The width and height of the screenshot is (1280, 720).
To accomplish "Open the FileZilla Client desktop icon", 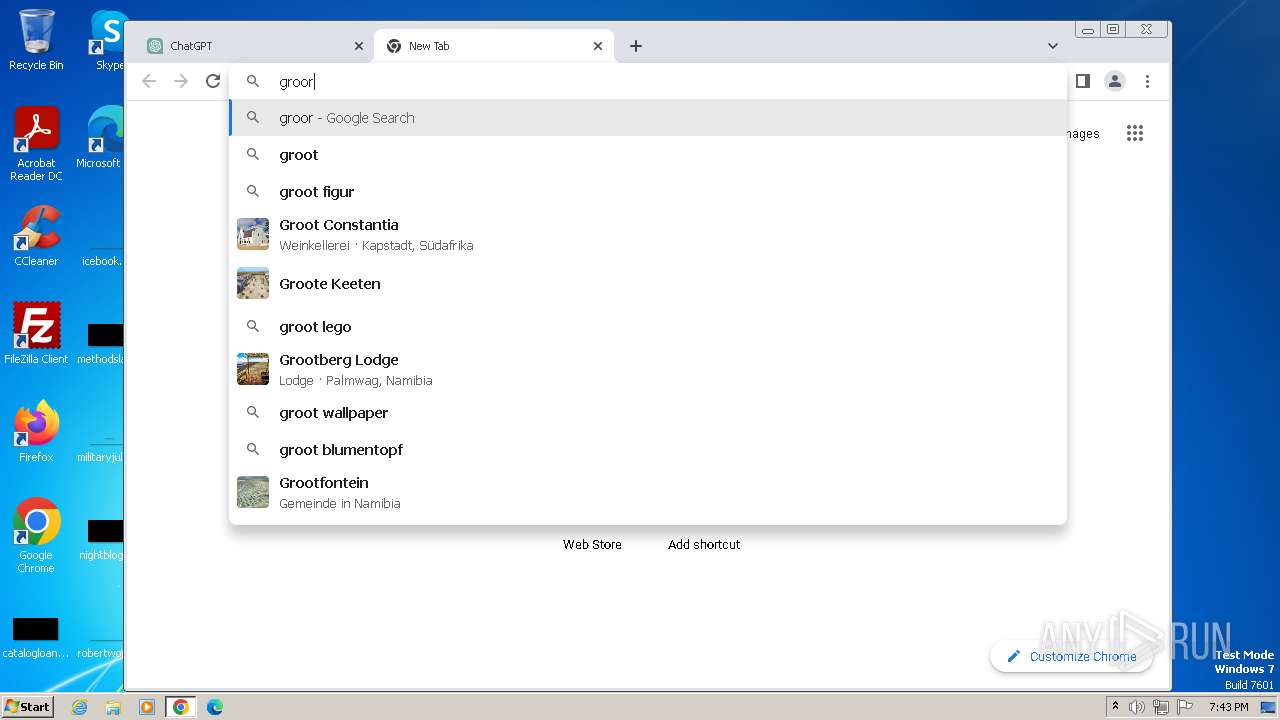I will [x=36, y=334].
